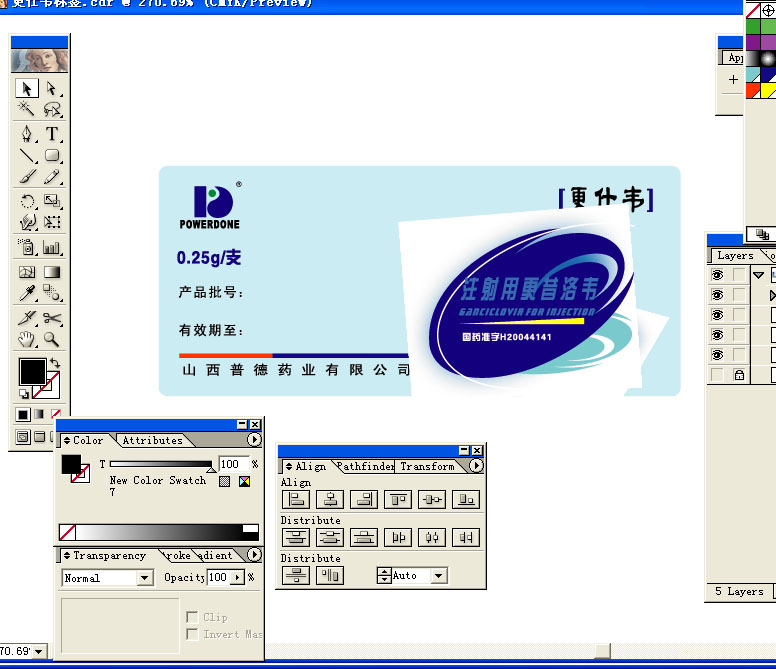Open the Align panel options menu
Image resolution: width=776 pixels, height=669 pixels.
(x=476, y=466)
